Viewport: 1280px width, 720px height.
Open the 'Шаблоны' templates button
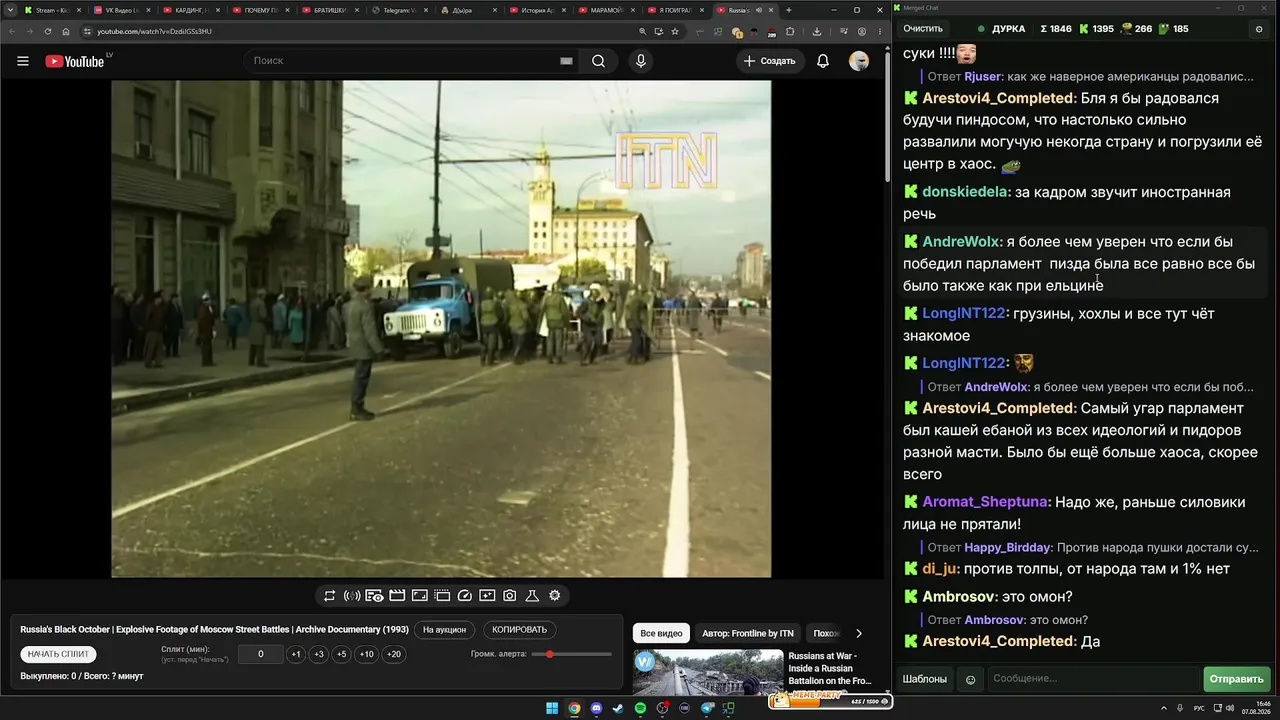click(x=925, y=679)
